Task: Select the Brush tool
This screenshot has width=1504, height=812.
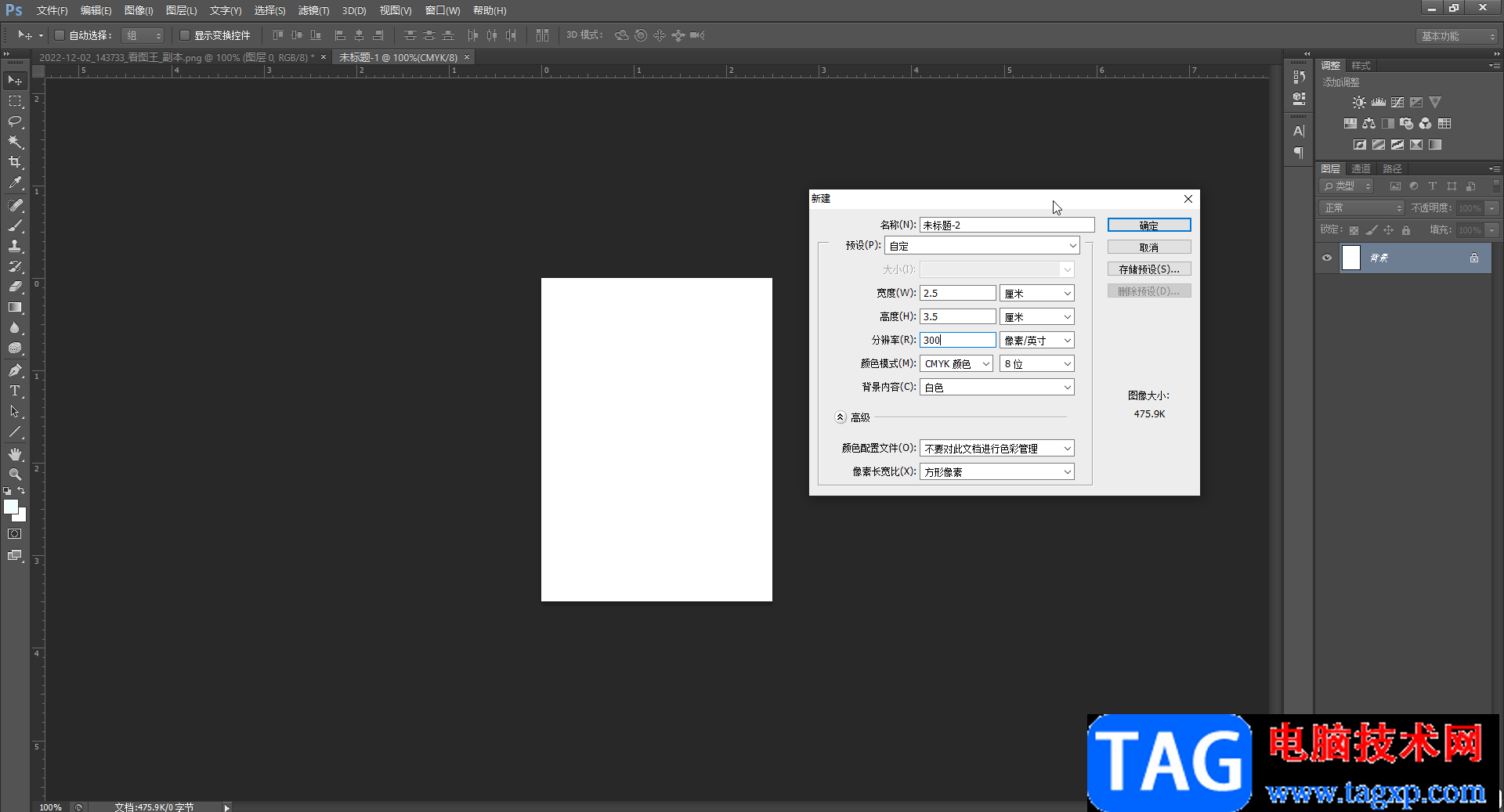Action: click(x=15, y=226)
